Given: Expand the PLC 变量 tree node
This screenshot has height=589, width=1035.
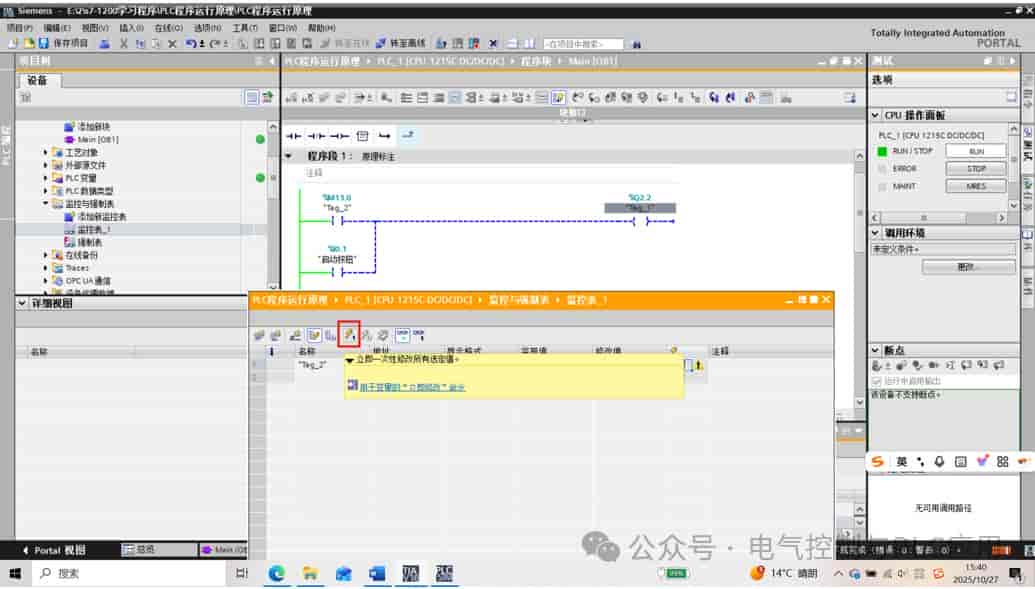Looking at the screenshot, I should 46,178.
